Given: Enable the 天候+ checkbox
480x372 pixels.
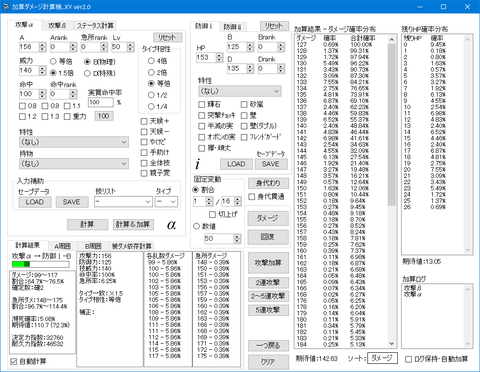Looking at the screenshot, I should [155, 121].
